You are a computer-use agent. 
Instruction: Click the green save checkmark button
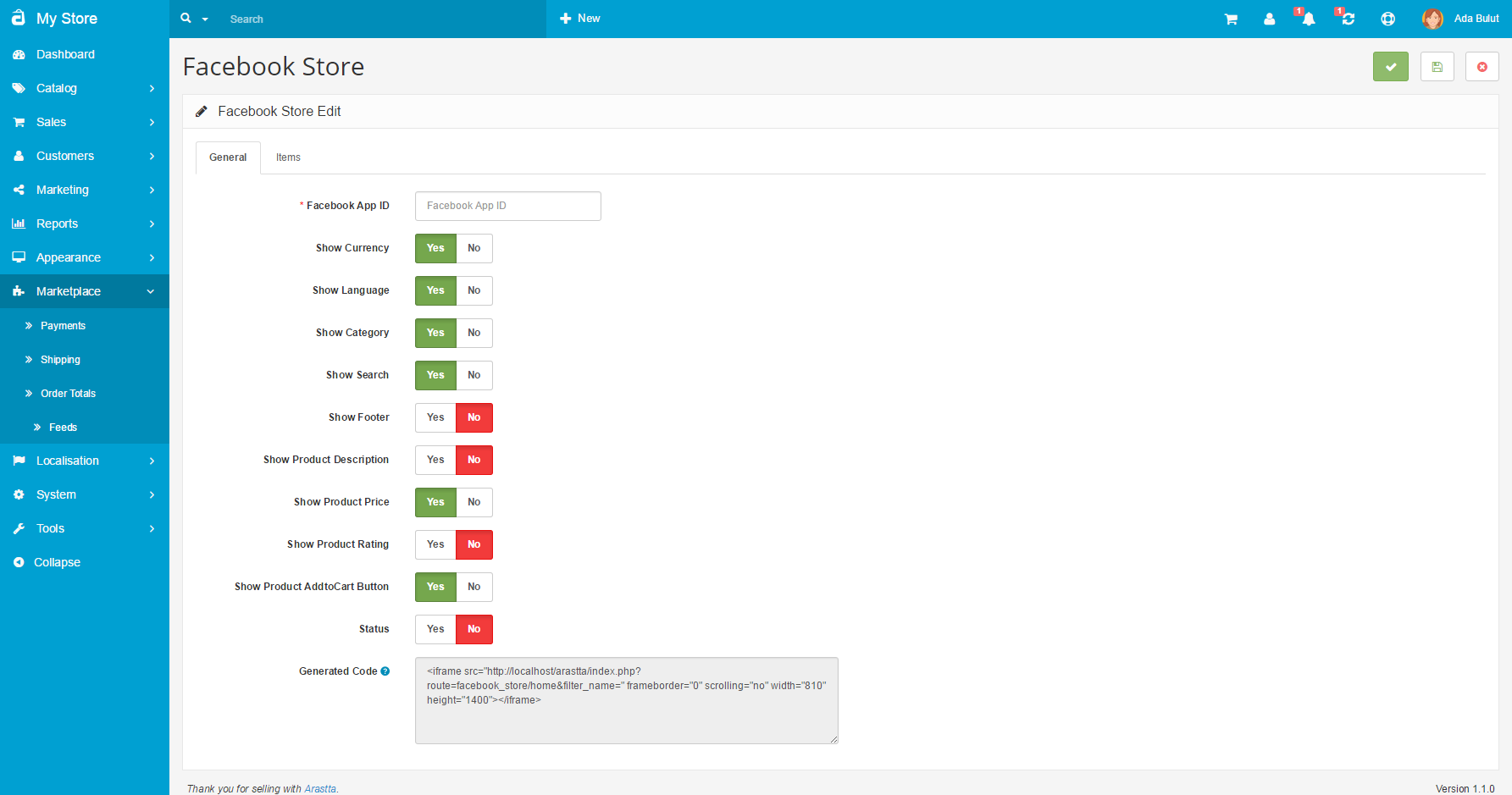point(1391,67)
